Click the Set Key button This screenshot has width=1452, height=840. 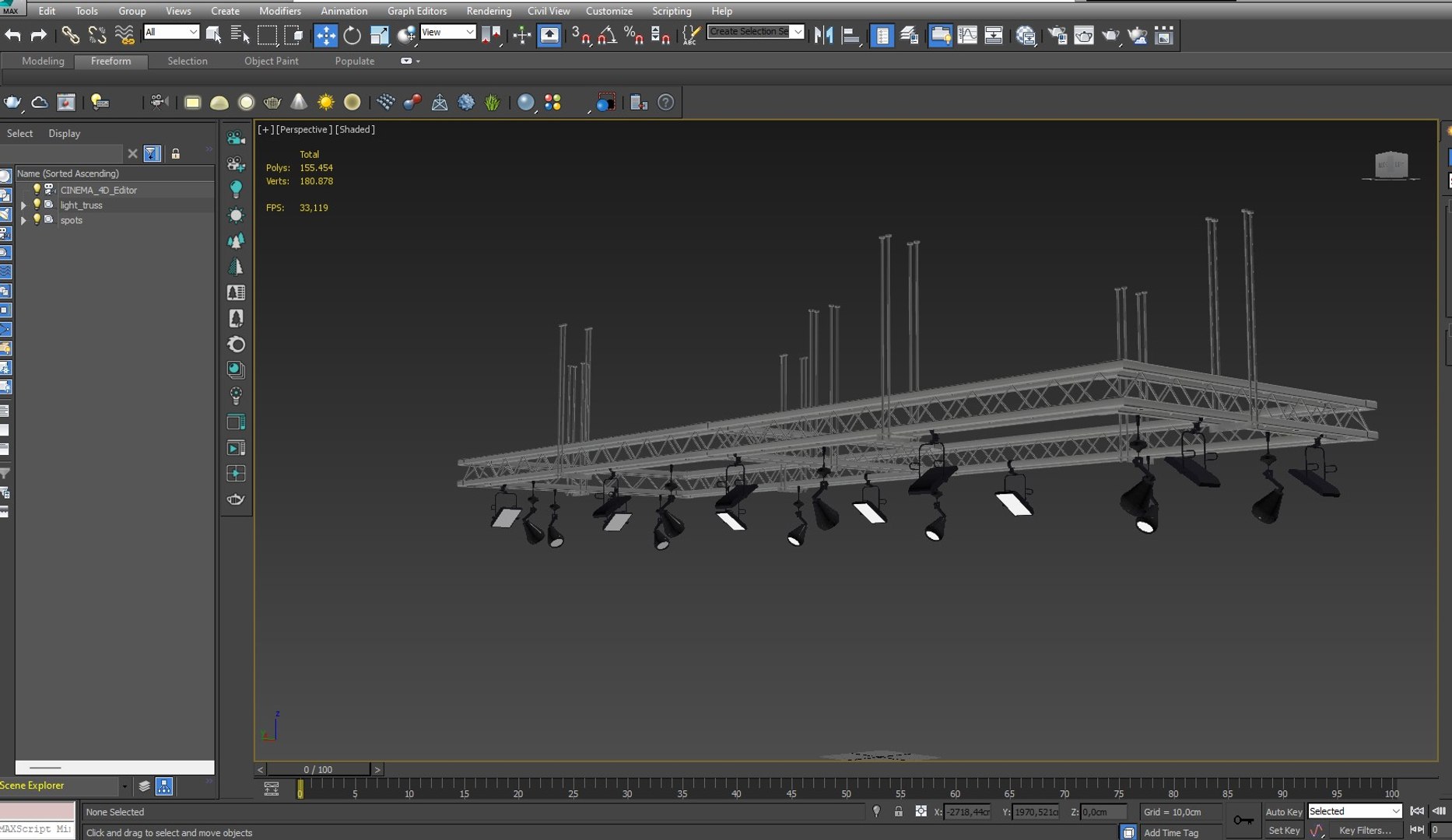[x=1284, y=831]
